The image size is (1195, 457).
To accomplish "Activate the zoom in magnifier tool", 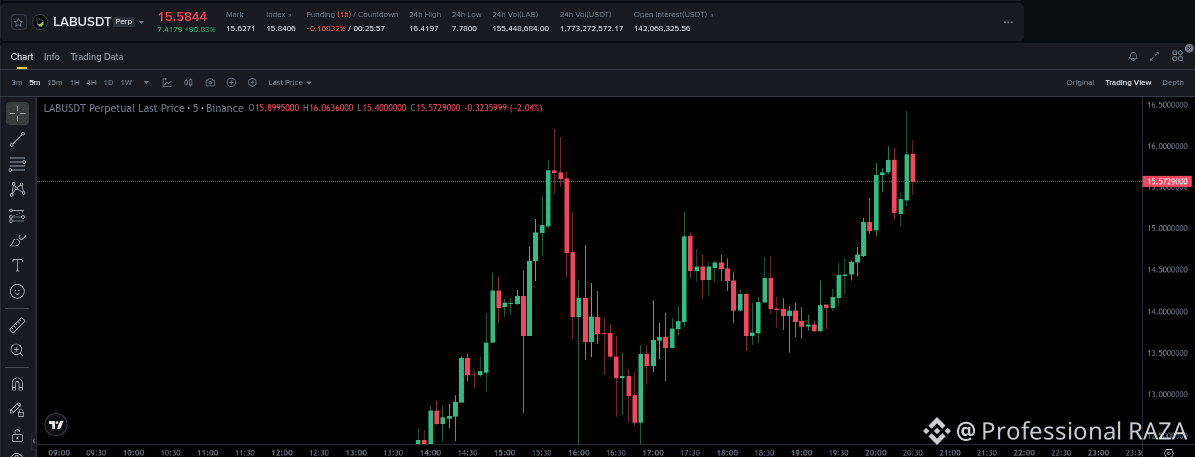I will pos(18,350).
